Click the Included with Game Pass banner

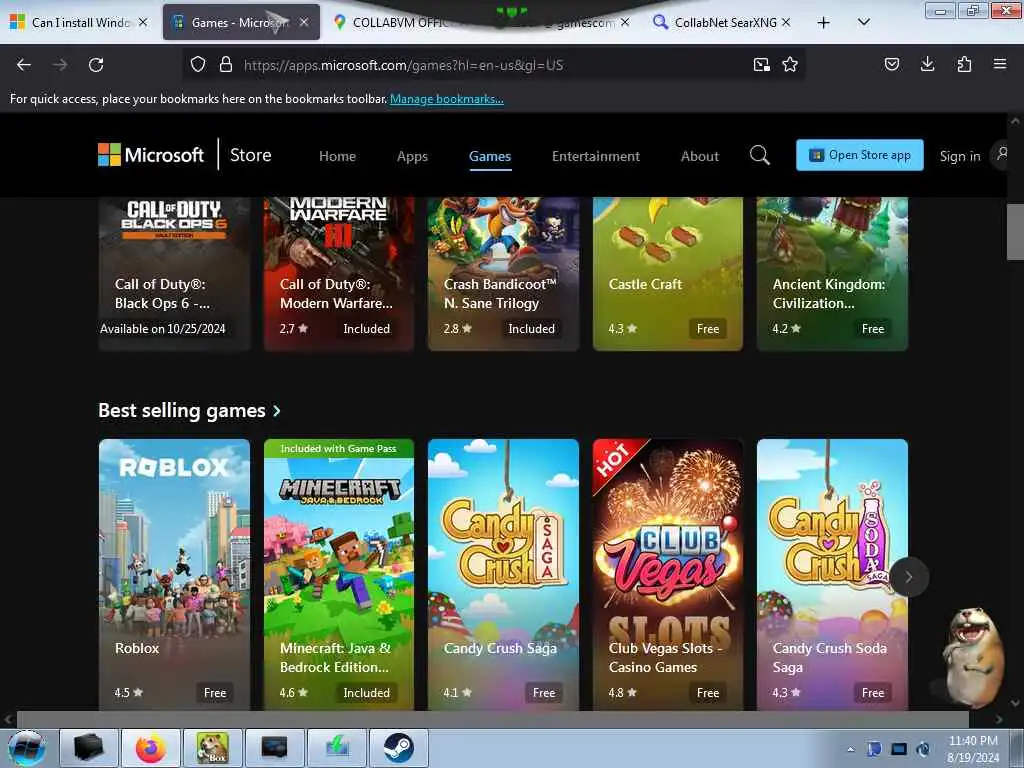coord(339,448)
